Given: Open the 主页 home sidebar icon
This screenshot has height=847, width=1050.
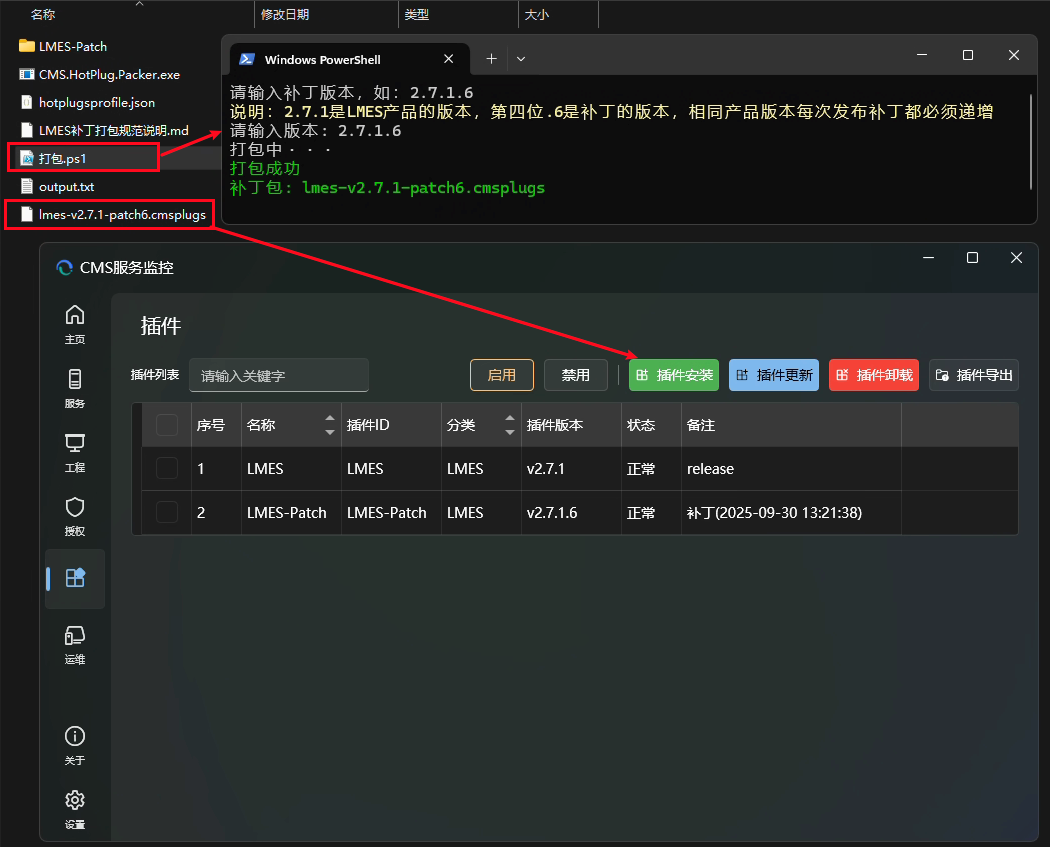Looking at the screenshot, I should pos(75,323).
